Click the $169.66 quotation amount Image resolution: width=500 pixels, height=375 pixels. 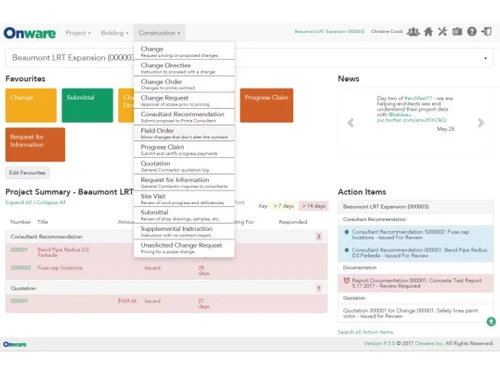pos(127,301)
